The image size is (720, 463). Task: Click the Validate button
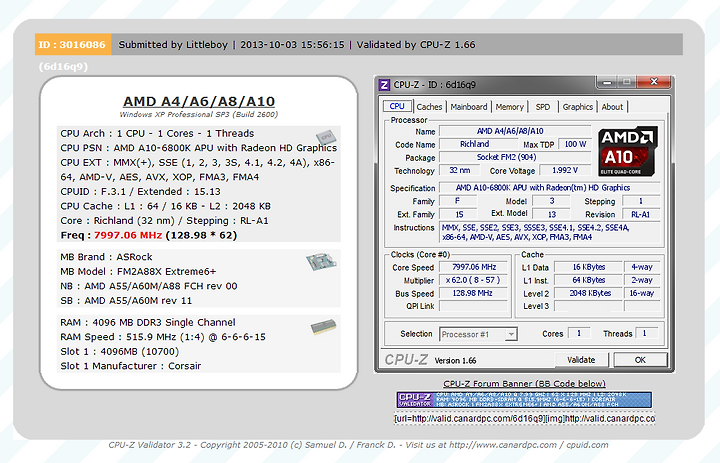(x=581, y=360)
